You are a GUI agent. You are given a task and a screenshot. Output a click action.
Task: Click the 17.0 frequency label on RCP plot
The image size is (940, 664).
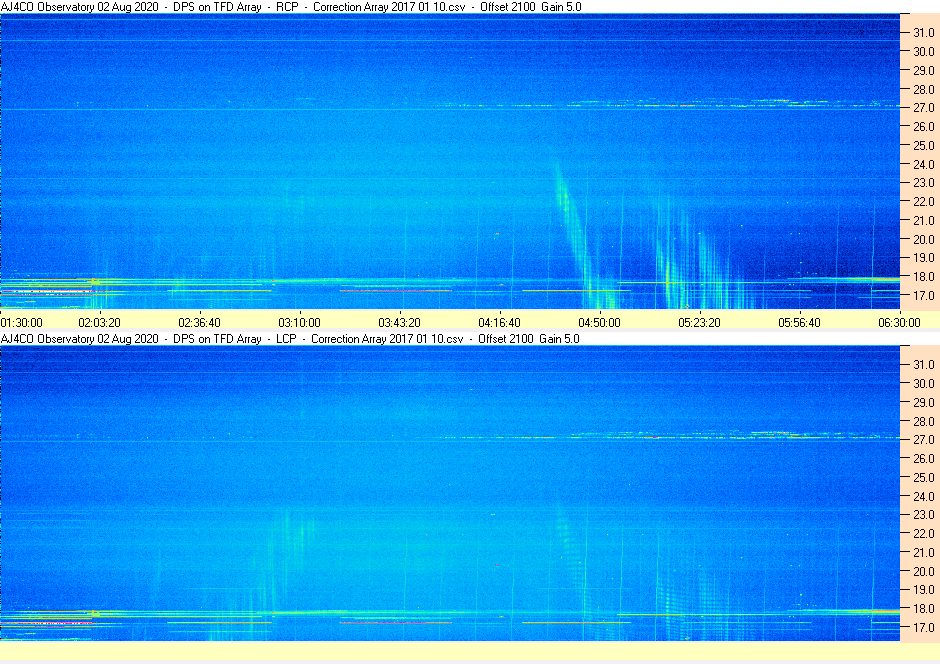(x=923, y=295)
